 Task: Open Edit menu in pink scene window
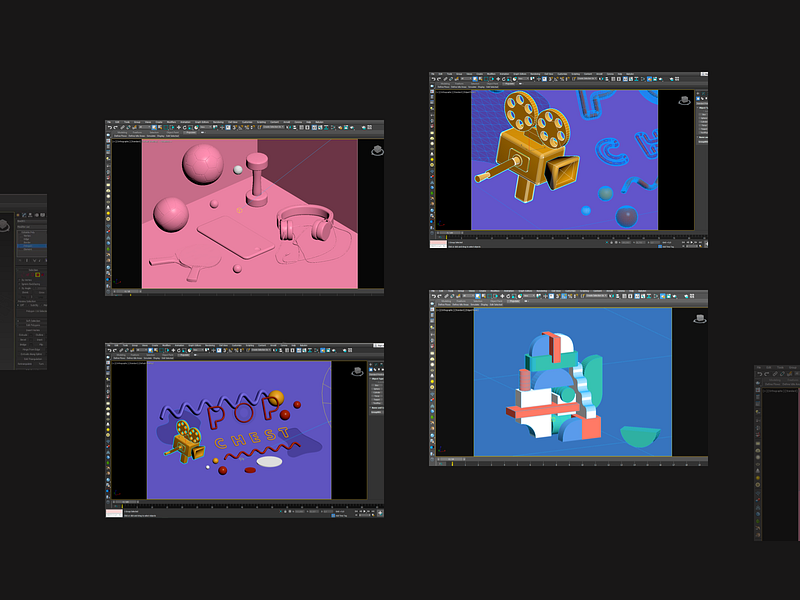[x=117, y=122]
